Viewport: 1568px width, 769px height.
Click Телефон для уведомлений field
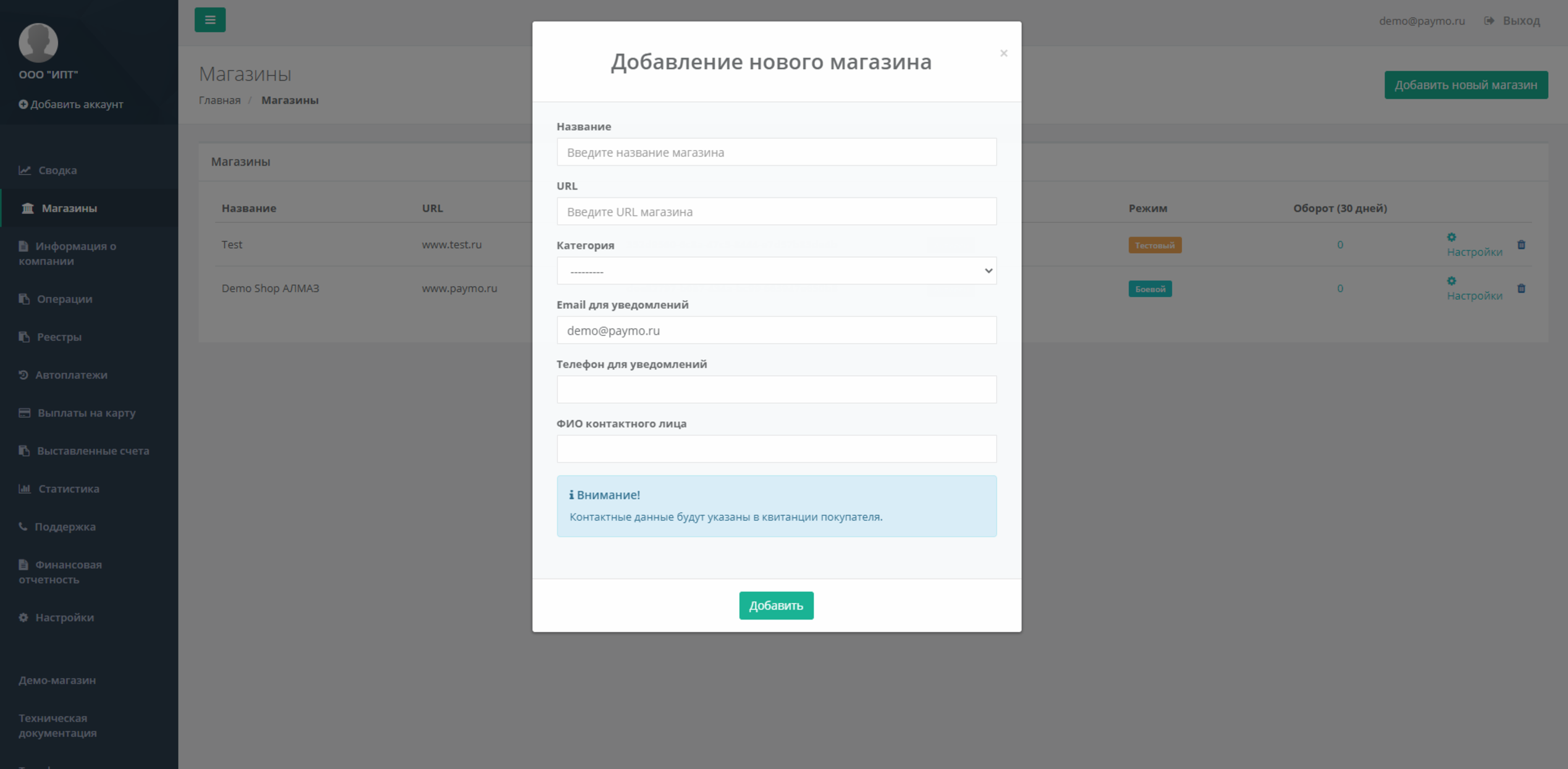pyautogui.click(x=776, y=390)
